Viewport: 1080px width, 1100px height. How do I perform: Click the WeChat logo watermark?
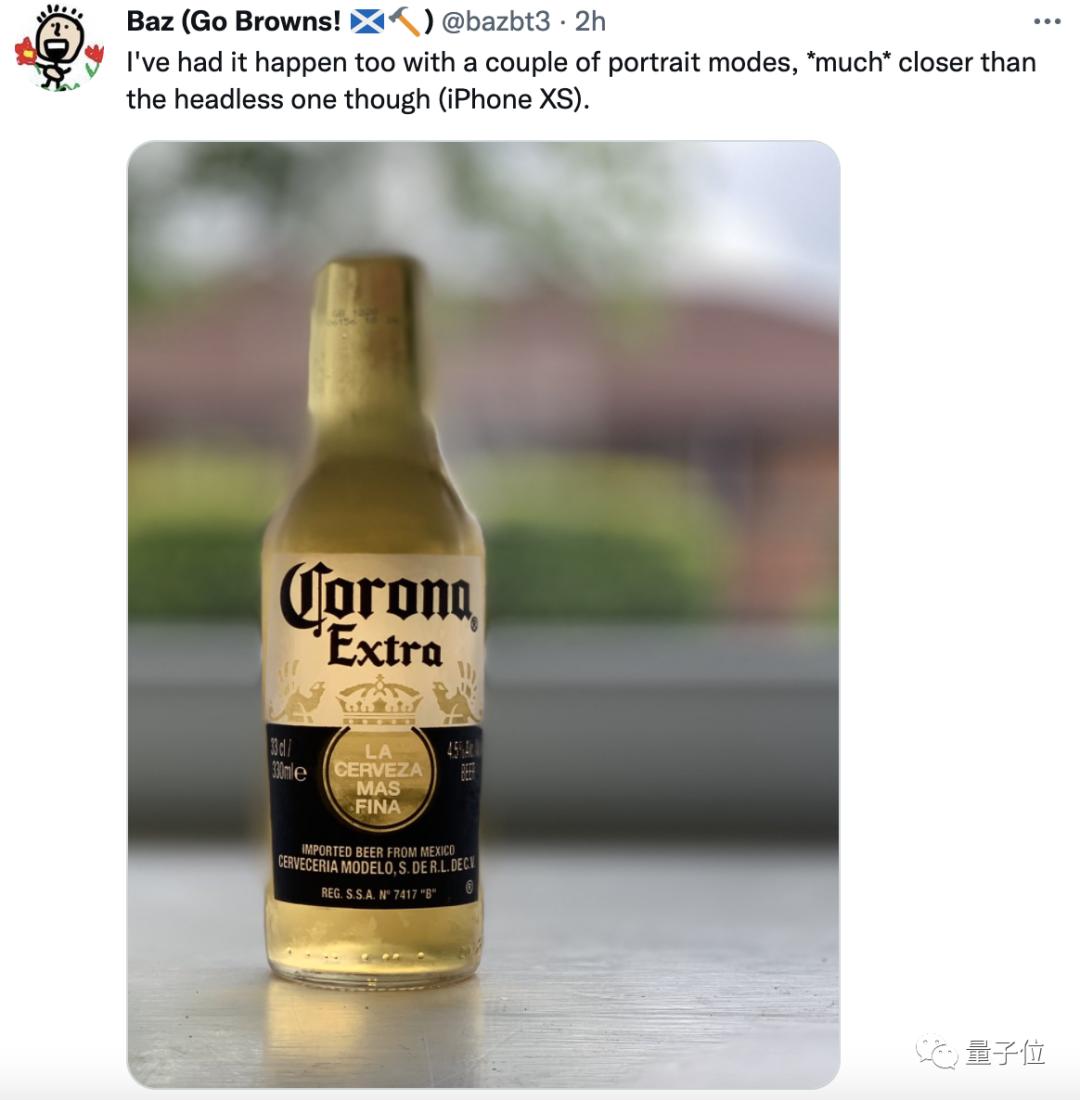point(936,1052)
